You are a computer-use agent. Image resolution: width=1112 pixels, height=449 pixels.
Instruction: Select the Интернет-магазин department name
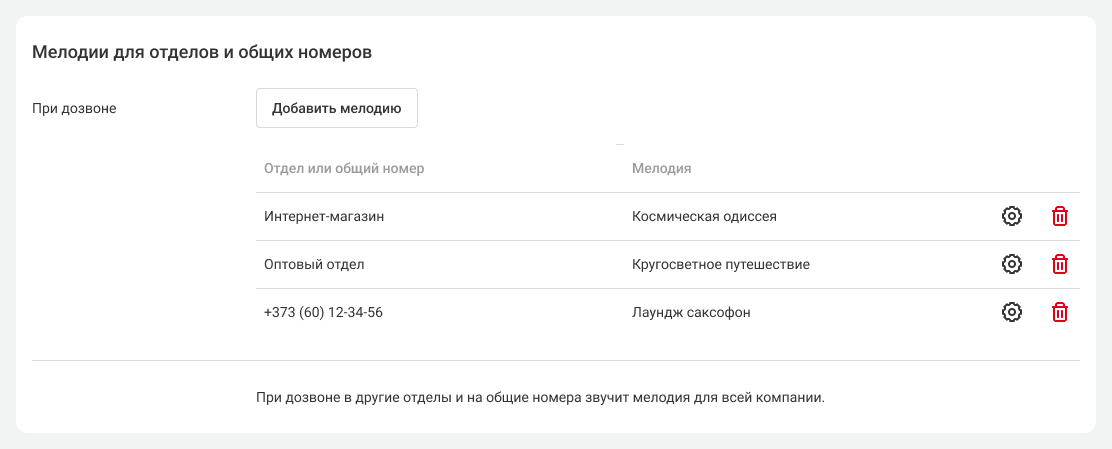click(324, 216)
